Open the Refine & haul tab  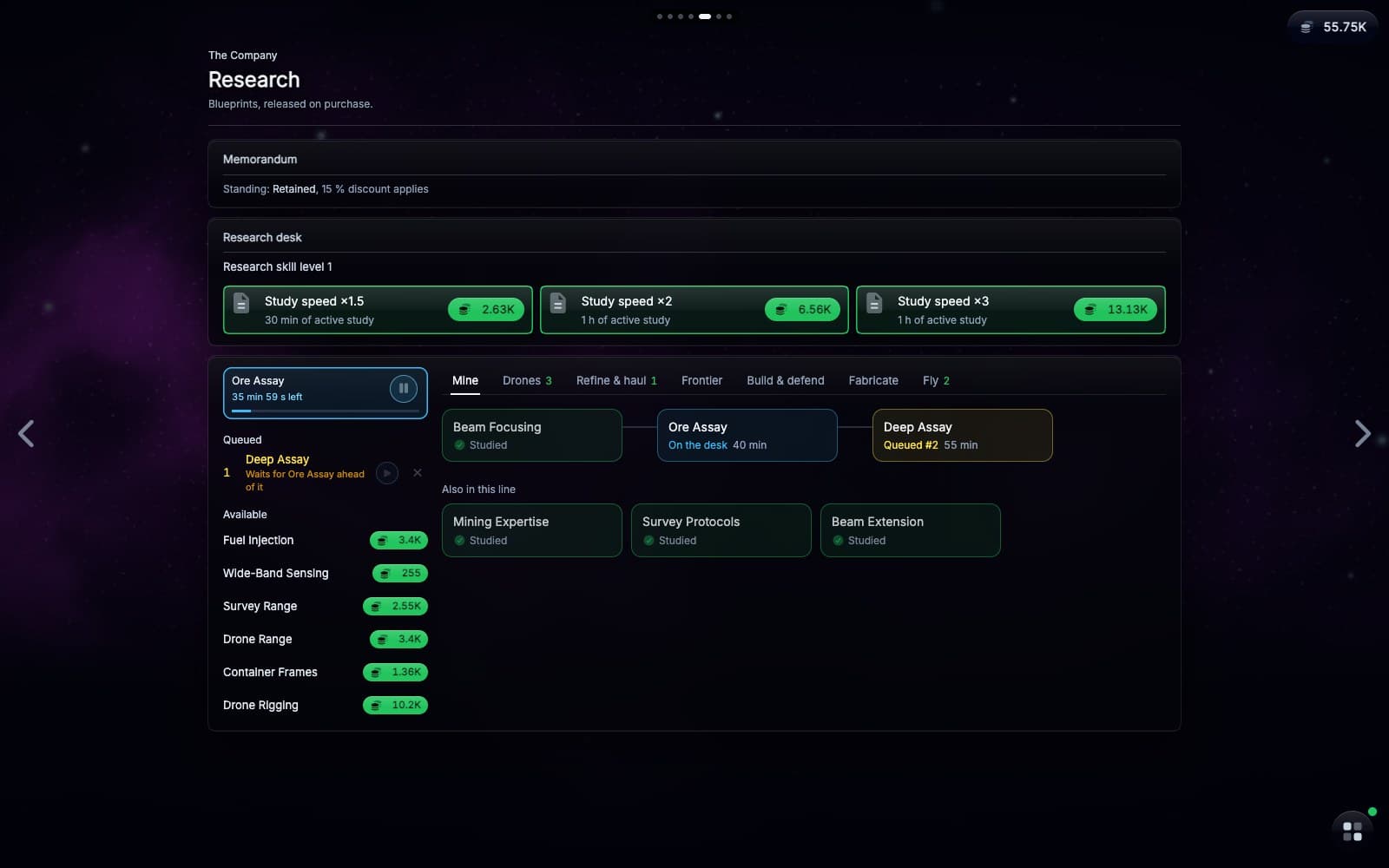point(616,380)
